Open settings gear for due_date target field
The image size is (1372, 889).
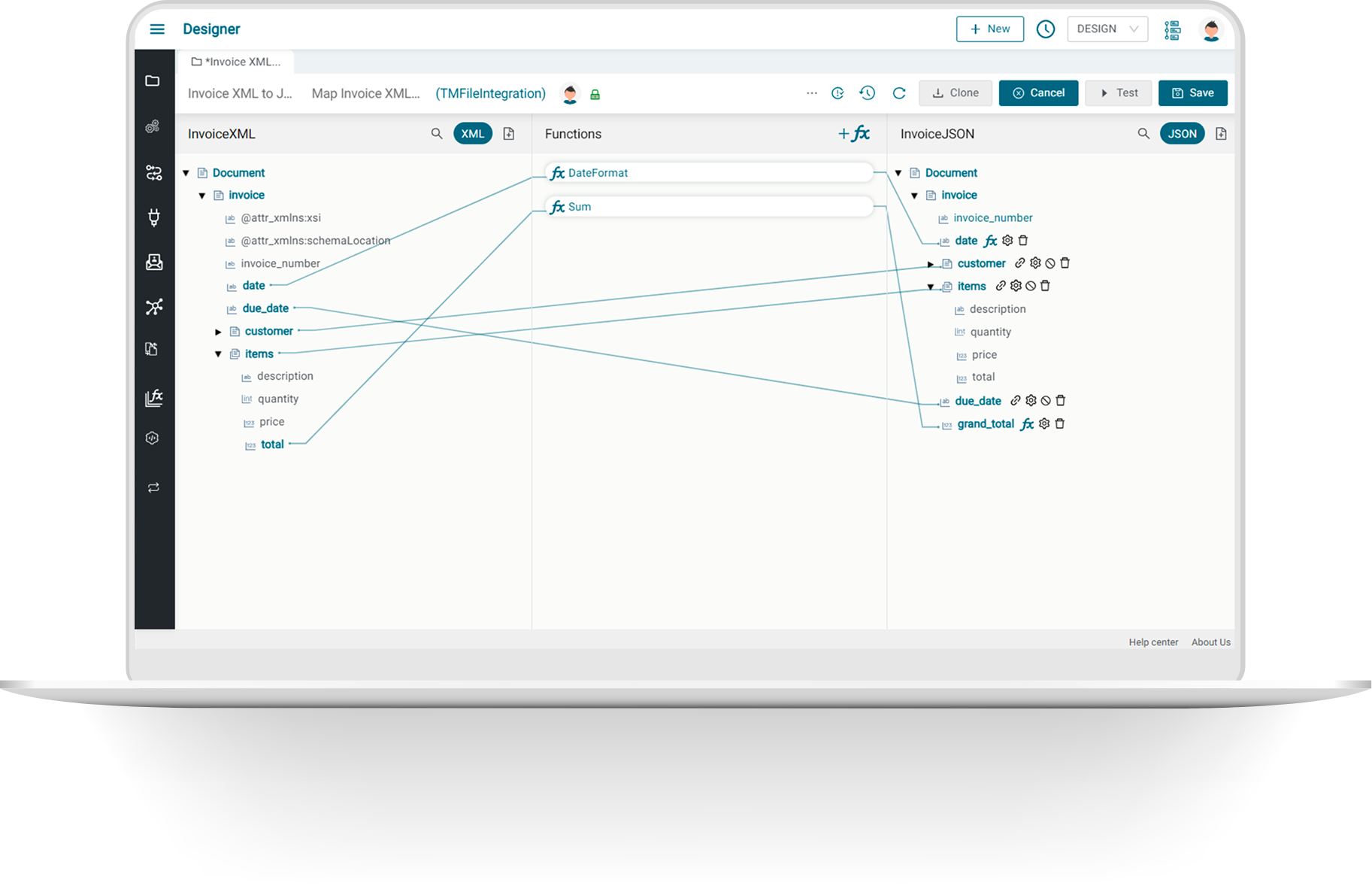[x=1031, y=401]
